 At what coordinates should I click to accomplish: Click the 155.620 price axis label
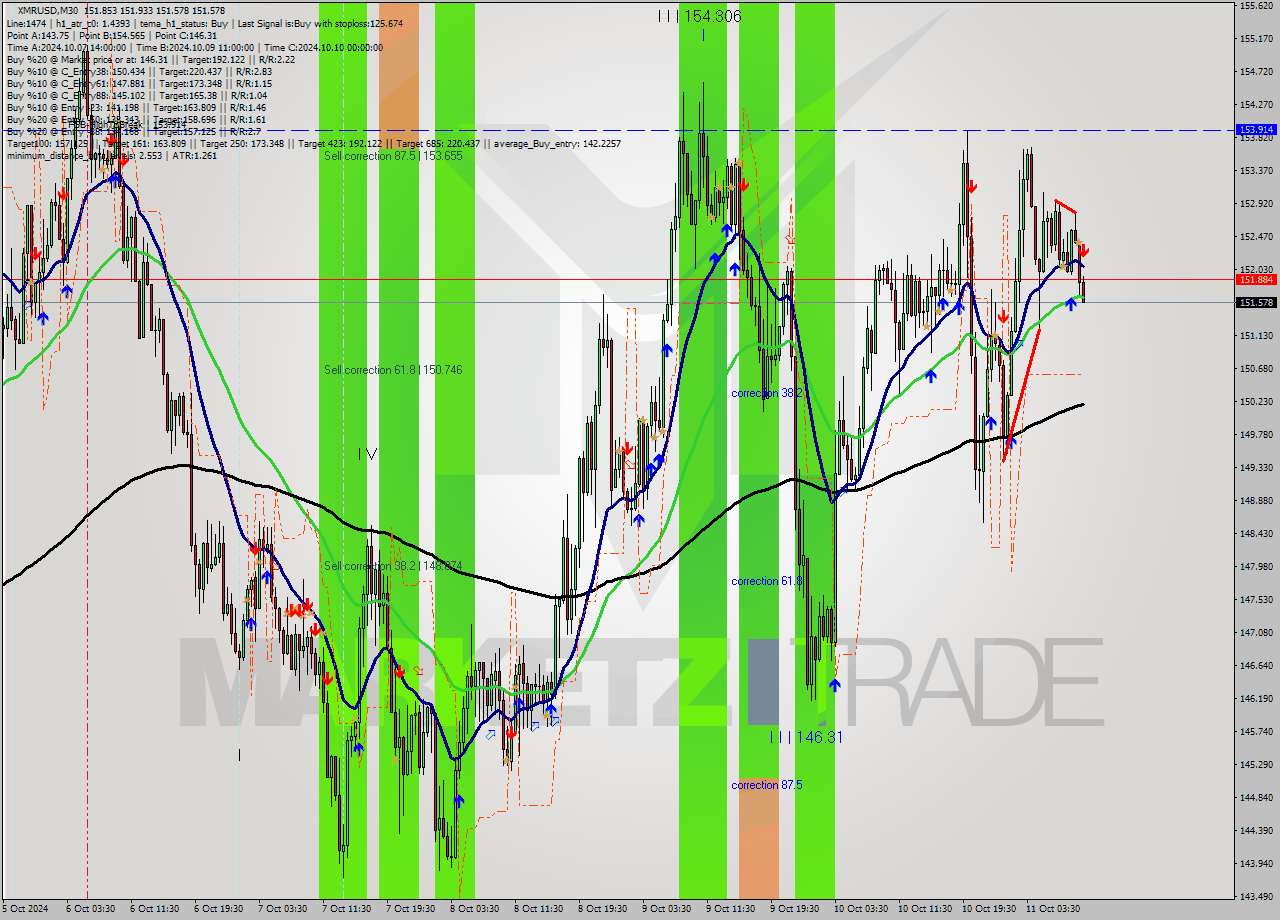point(1255,6)
